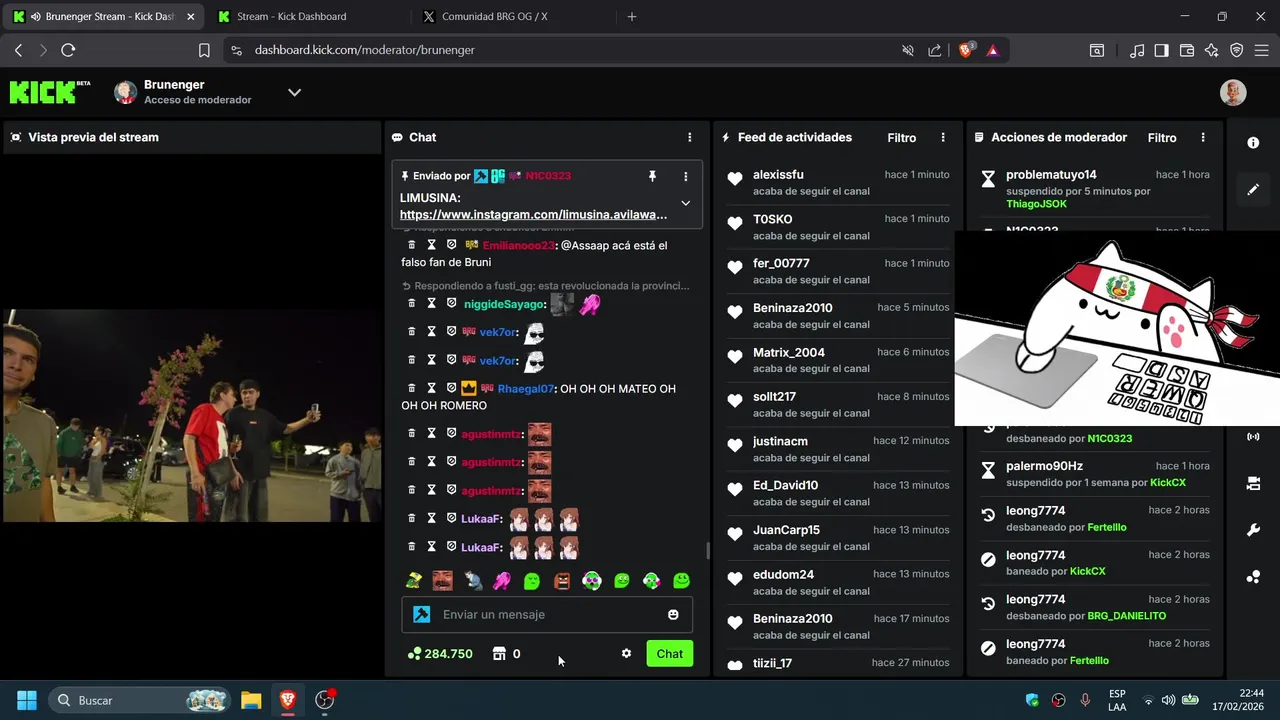The image size is (1280, 720).
Task: Click username Rhaegal07 in chat
Action: 526,388
